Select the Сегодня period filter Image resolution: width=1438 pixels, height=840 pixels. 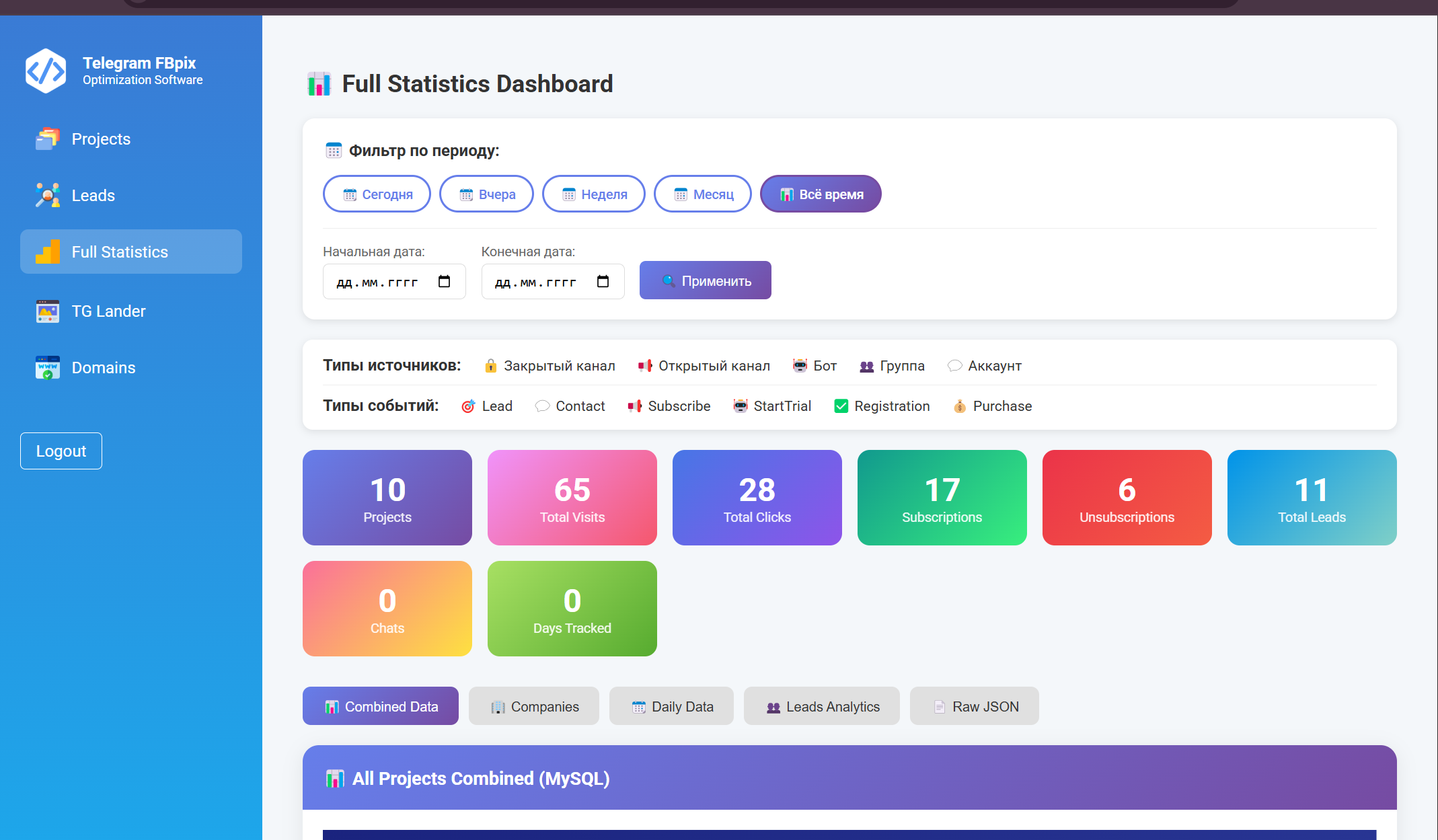point(377,194)
